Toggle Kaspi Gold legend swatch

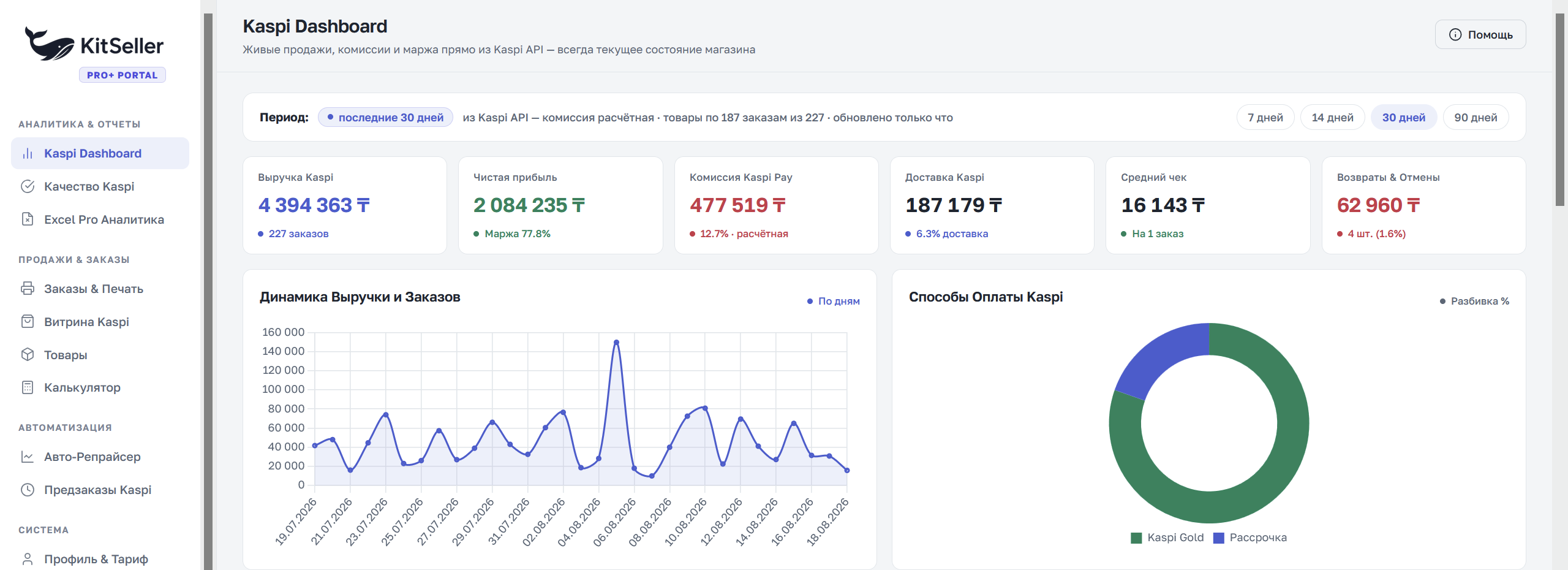click(x=1136, y=538)
